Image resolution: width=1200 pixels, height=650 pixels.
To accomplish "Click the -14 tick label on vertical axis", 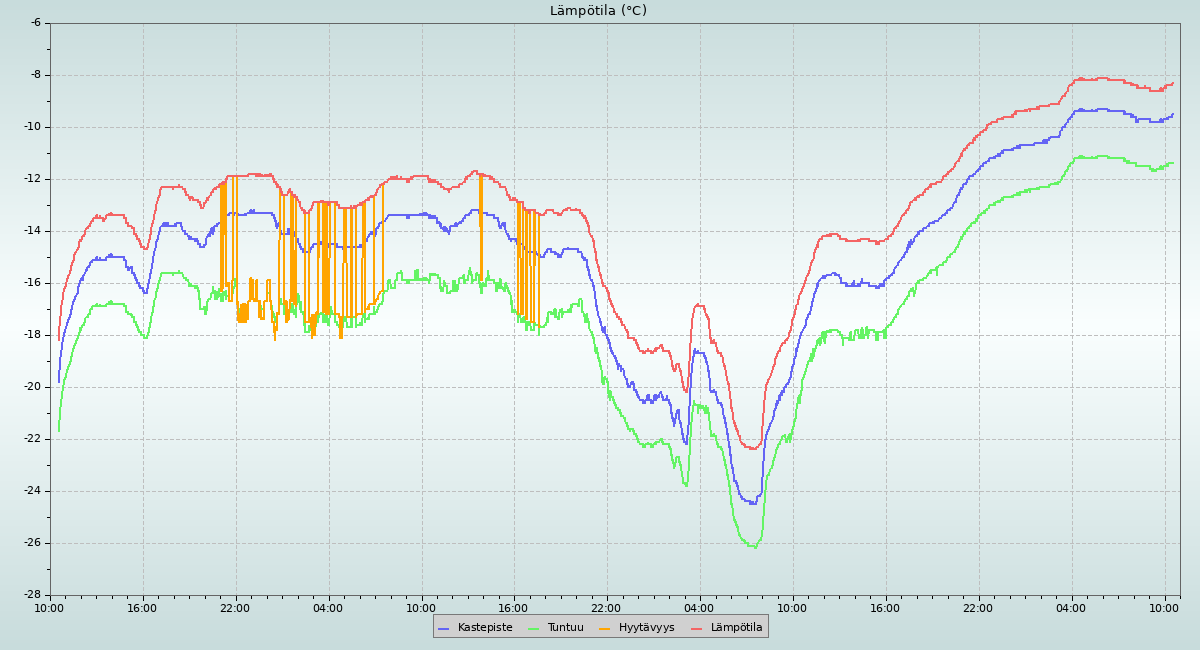I will (x=32, y=231).
